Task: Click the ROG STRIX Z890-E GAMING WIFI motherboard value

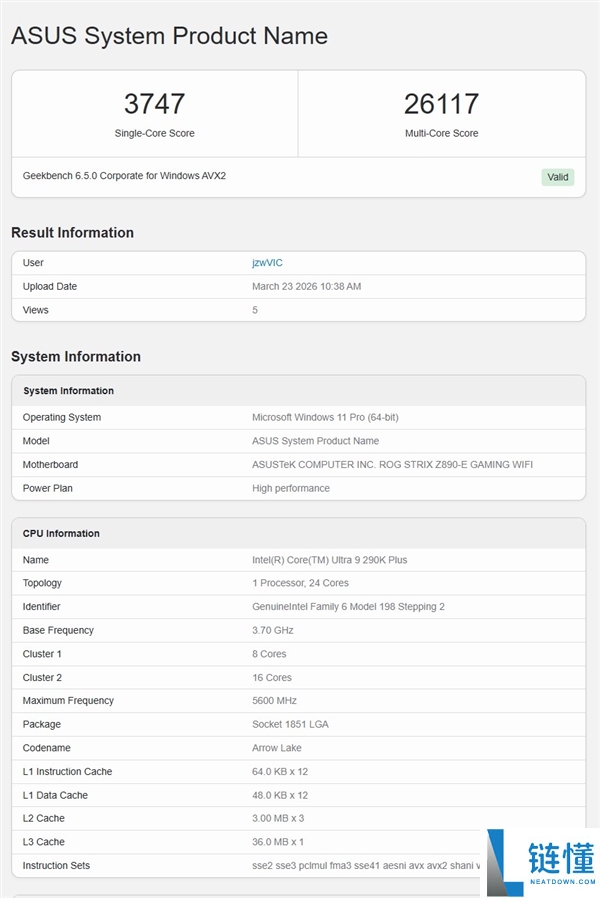Action: click(392, 464)
